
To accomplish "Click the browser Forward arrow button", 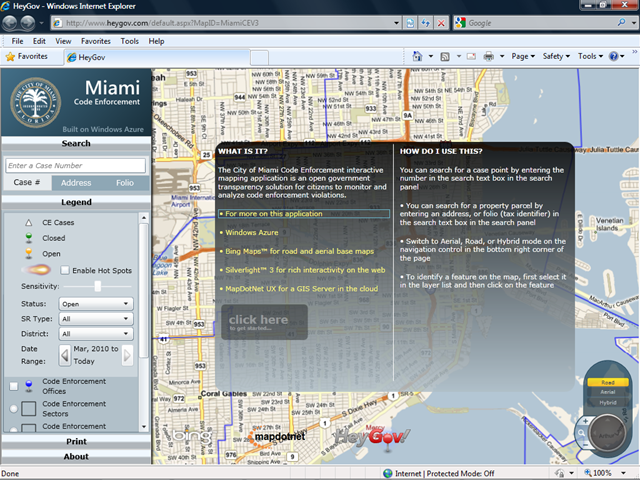I will [28, 23].
